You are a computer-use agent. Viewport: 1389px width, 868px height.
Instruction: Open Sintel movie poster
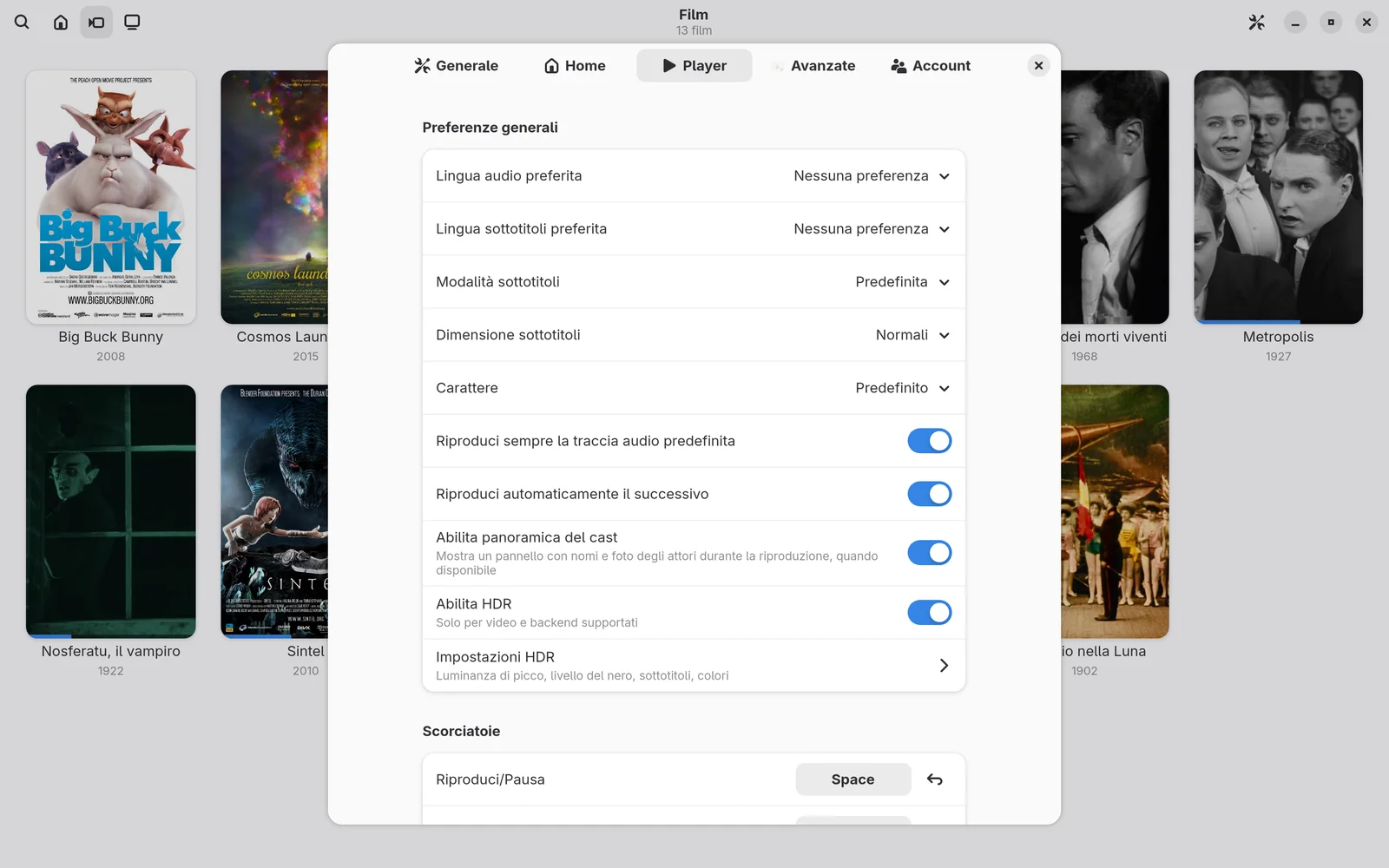click(274, 511)
